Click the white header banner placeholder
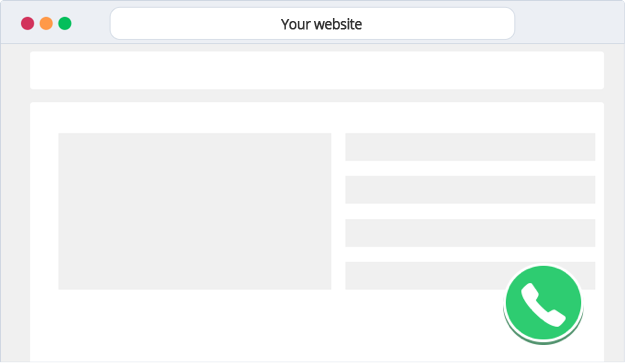Image resolution: width=625 pixels, height=363 pixels. [317, 70]
